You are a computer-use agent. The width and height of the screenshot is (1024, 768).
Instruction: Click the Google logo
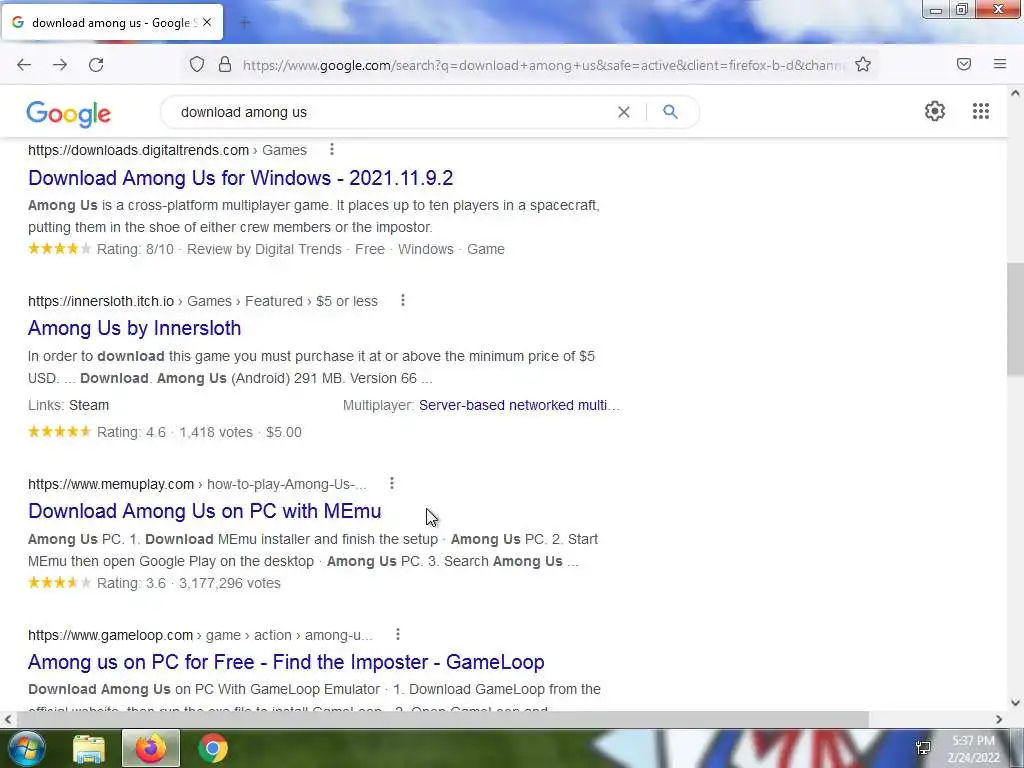69,114
